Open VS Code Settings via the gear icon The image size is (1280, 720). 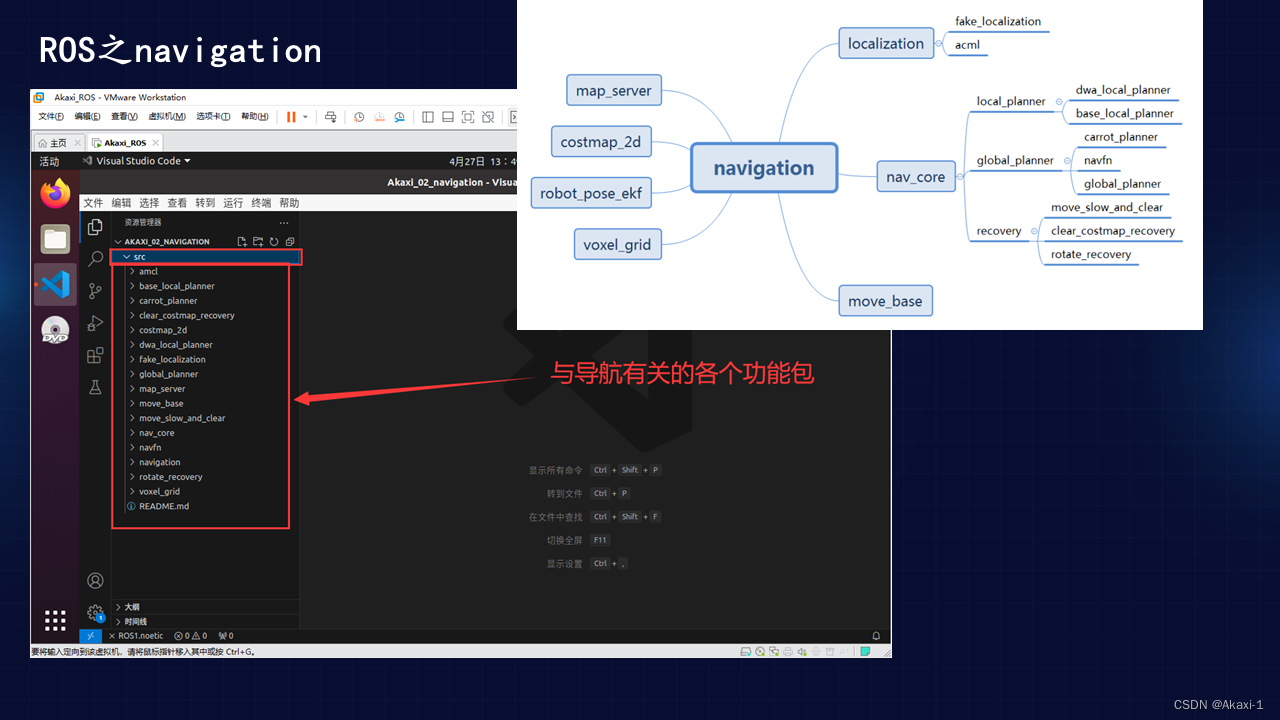pos(95,614)
